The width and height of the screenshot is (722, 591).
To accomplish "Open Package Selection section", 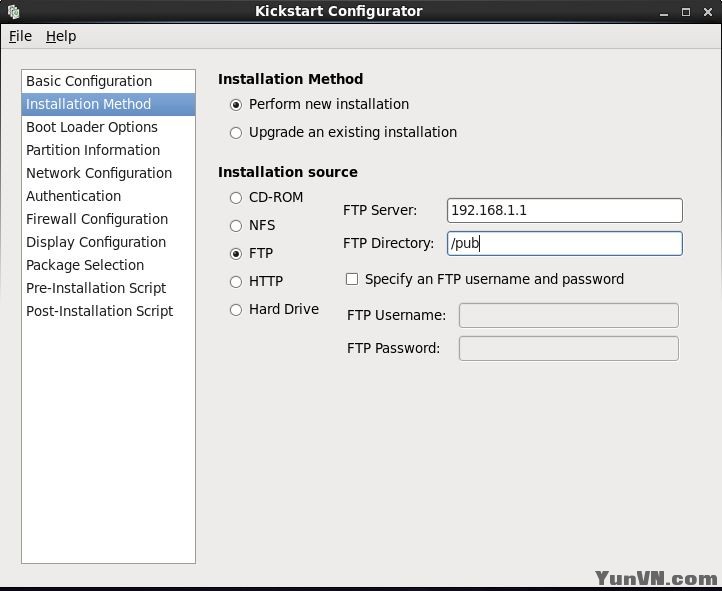I will (x=85, y=265).
